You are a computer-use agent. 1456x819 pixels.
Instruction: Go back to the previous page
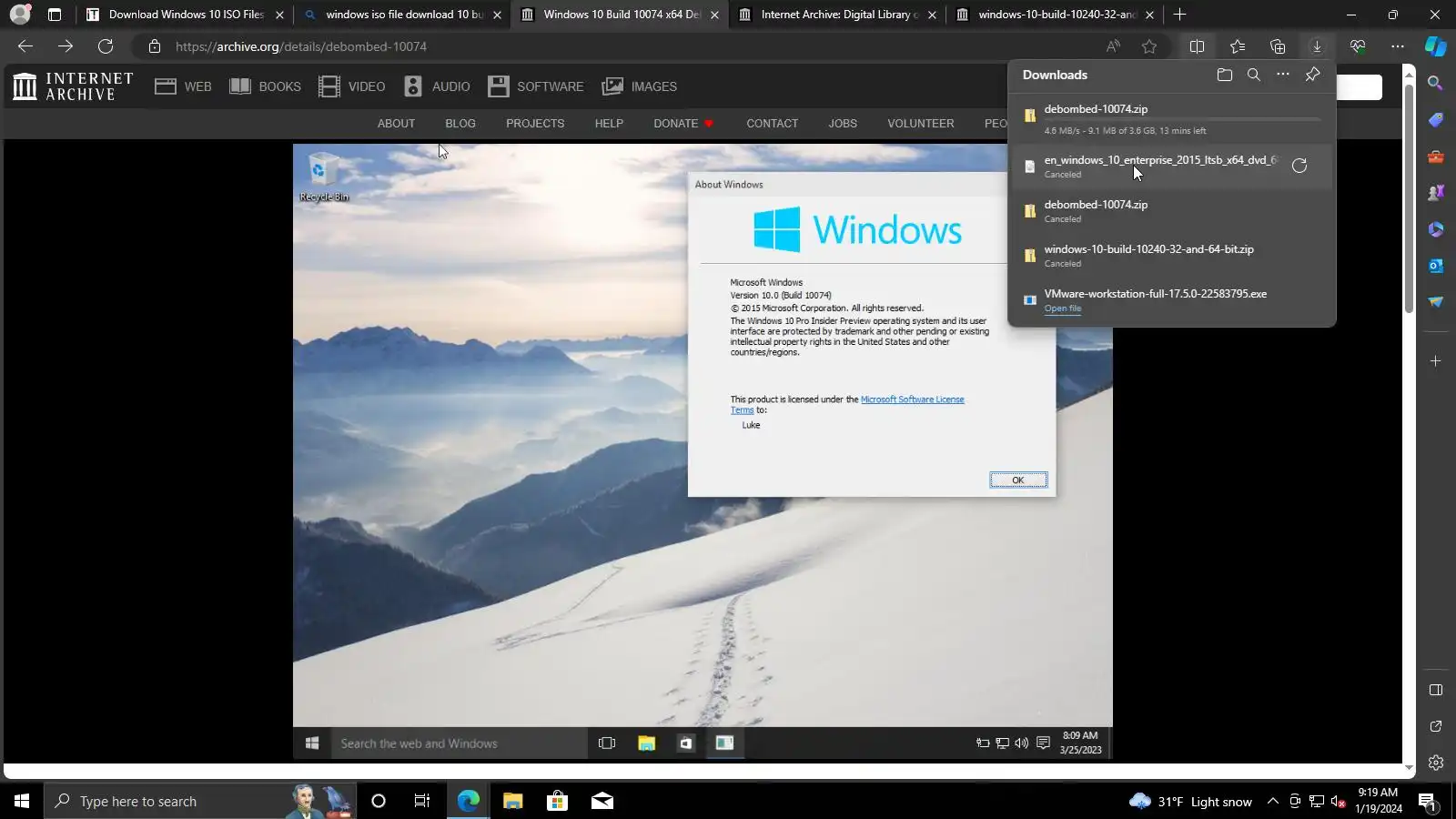25,46
